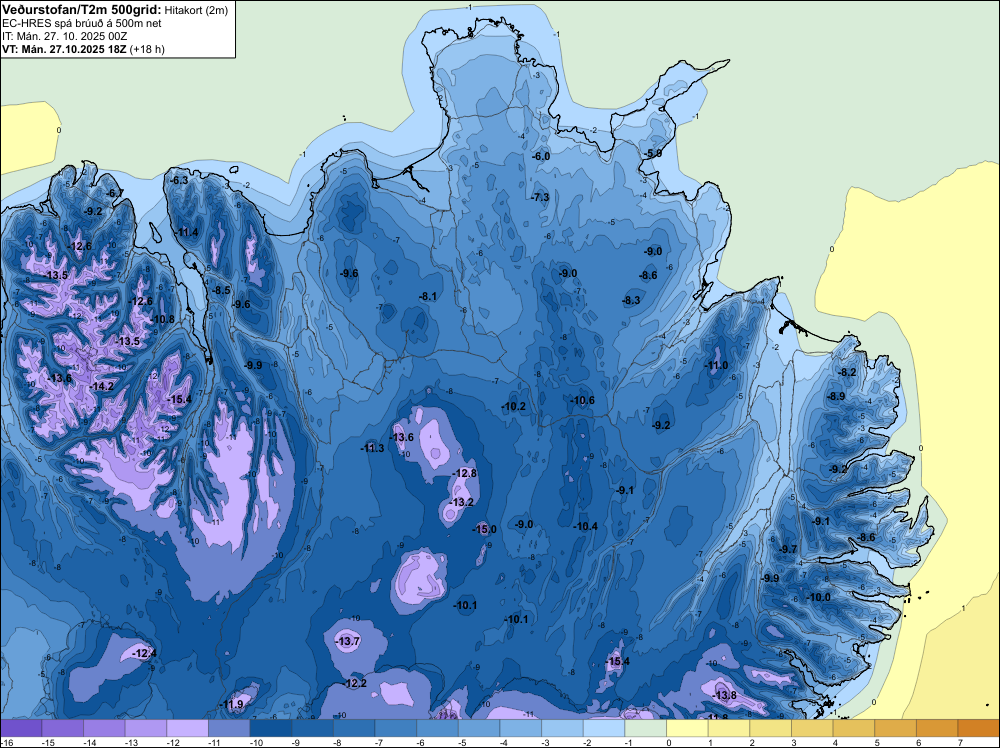Click the -10.6 temperature label

pos(583,400)
